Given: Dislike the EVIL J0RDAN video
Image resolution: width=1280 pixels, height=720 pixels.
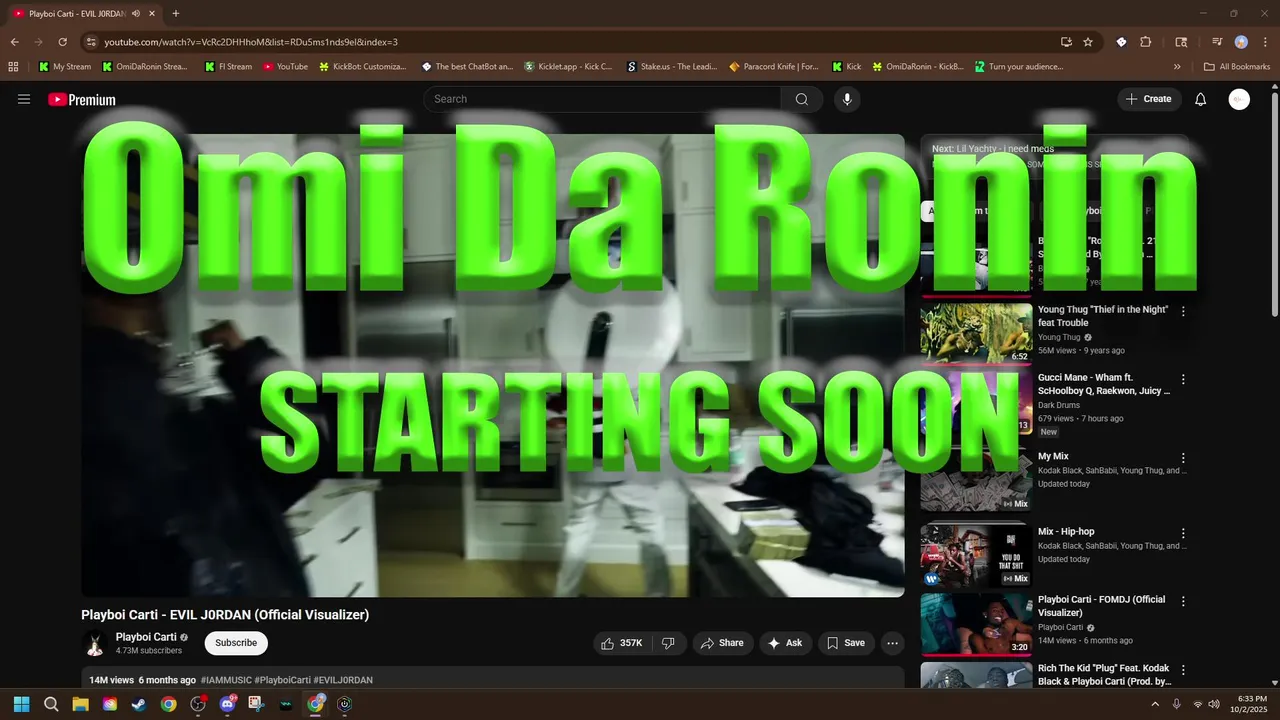Looking at the screenshot, I should (668, 643).
